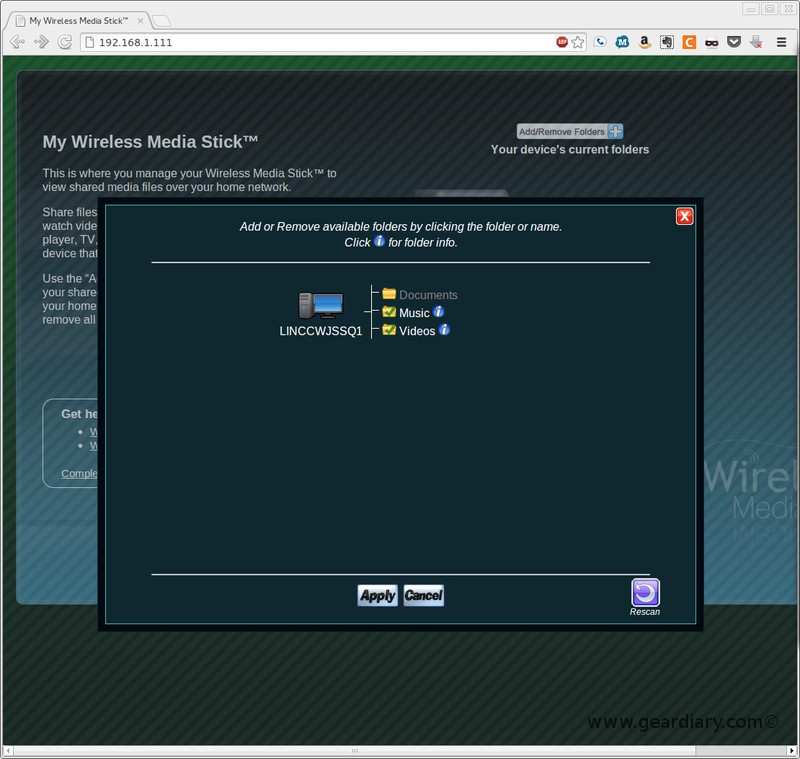Viewport: 800px width, 759px height.
Task: Click the horizontal scrollbar's left arrow
Action: 8,751
